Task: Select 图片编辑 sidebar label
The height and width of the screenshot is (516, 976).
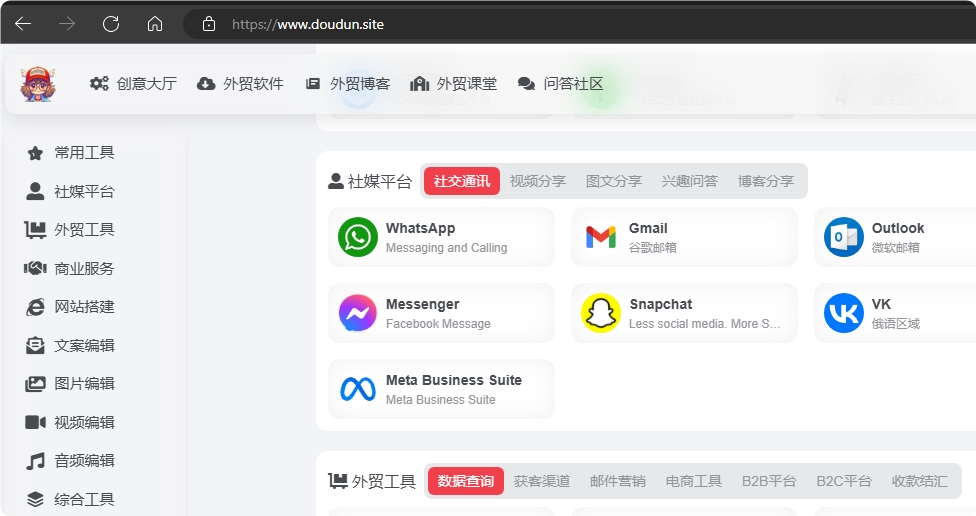Action: click(85, 383)
